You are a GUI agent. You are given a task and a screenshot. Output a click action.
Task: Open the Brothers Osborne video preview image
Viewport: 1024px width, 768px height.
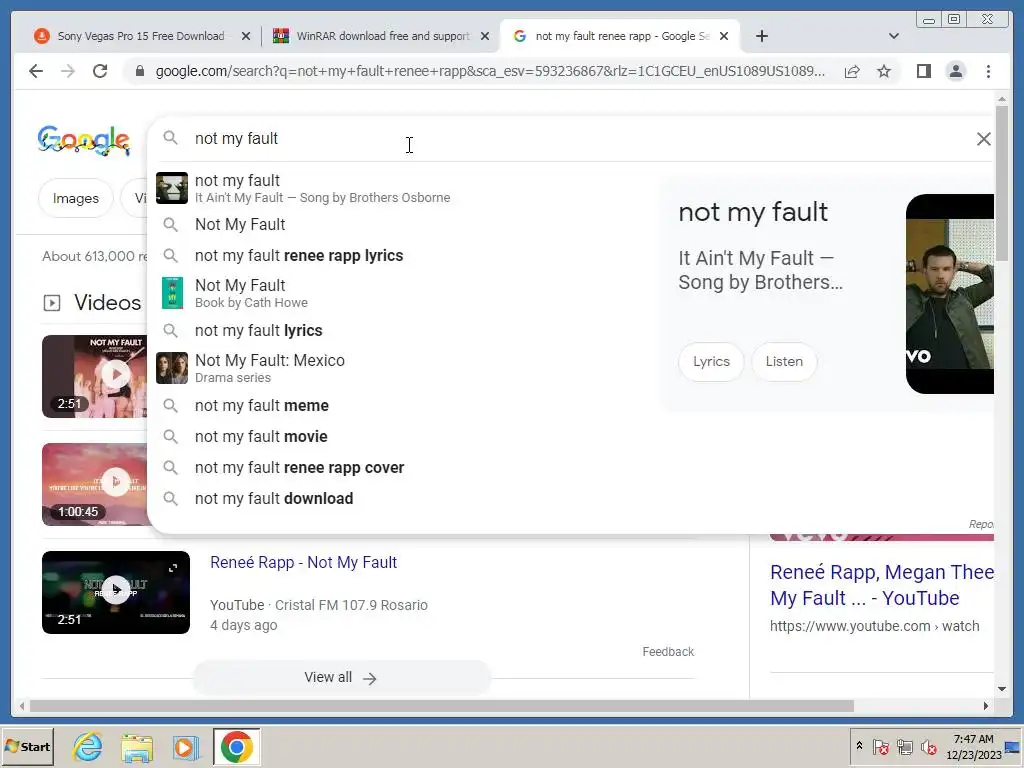[x=950, y=294]
